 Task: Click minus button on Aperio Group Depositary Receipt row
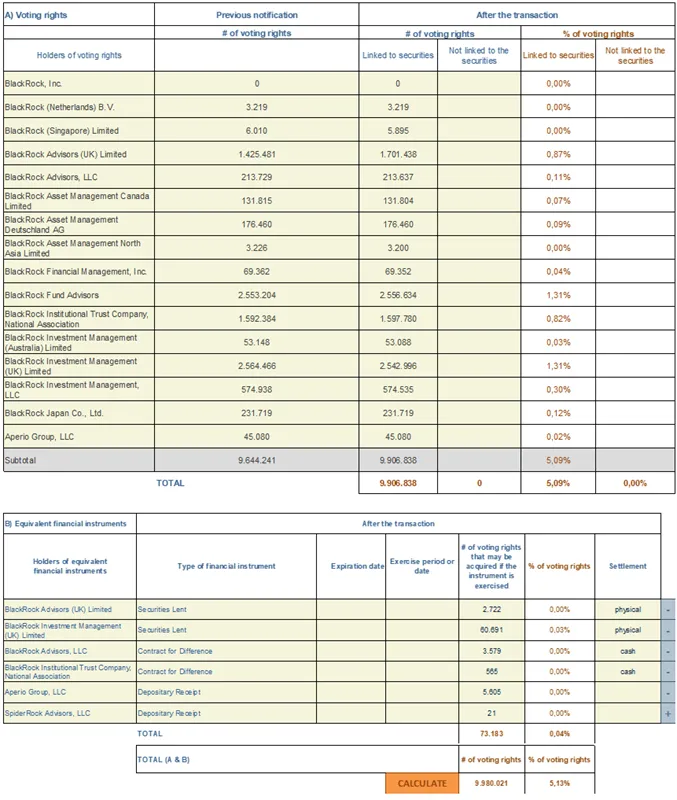pos(668,692)
